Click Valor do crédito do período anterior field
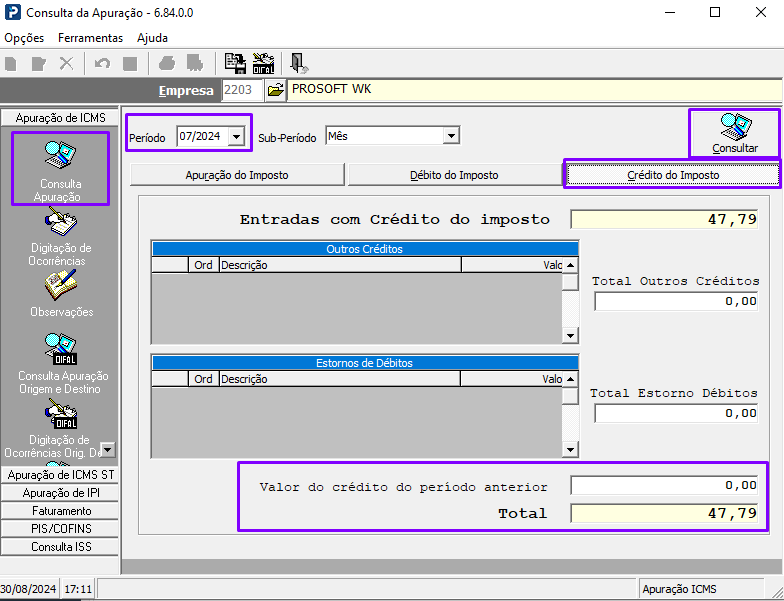This screenshot has width=784, height=601. (664, 486)
